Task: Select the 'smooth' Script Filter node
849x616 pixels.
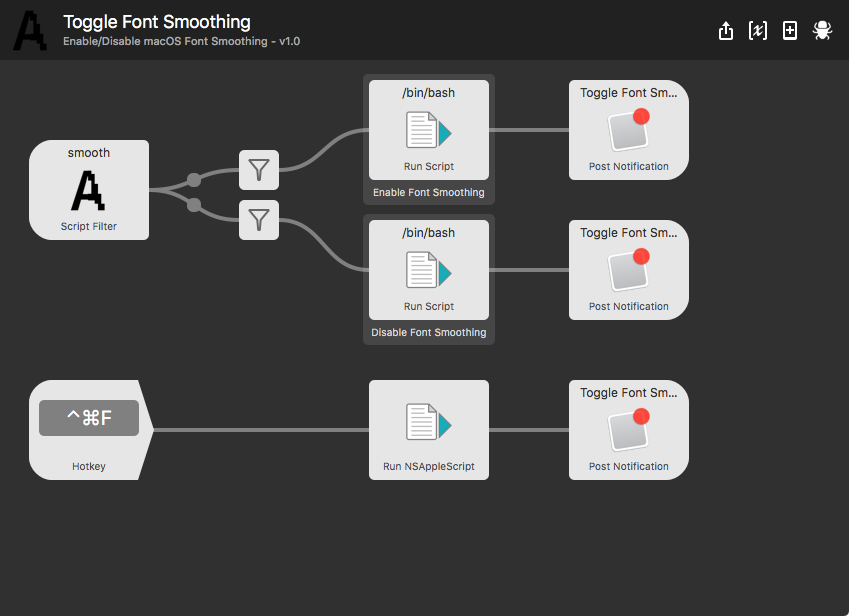Action: (x=89, y=190)
